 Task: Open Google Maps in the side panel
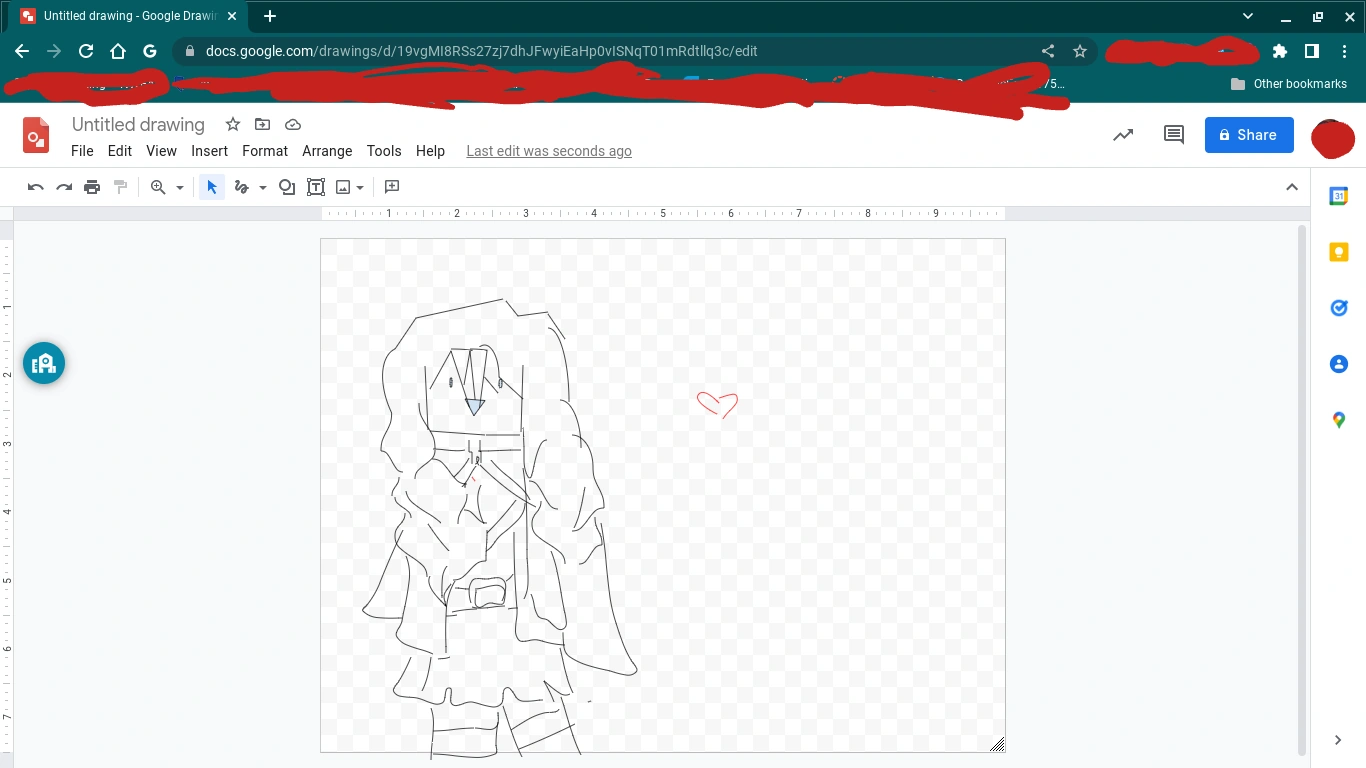tap(1338, 420)
